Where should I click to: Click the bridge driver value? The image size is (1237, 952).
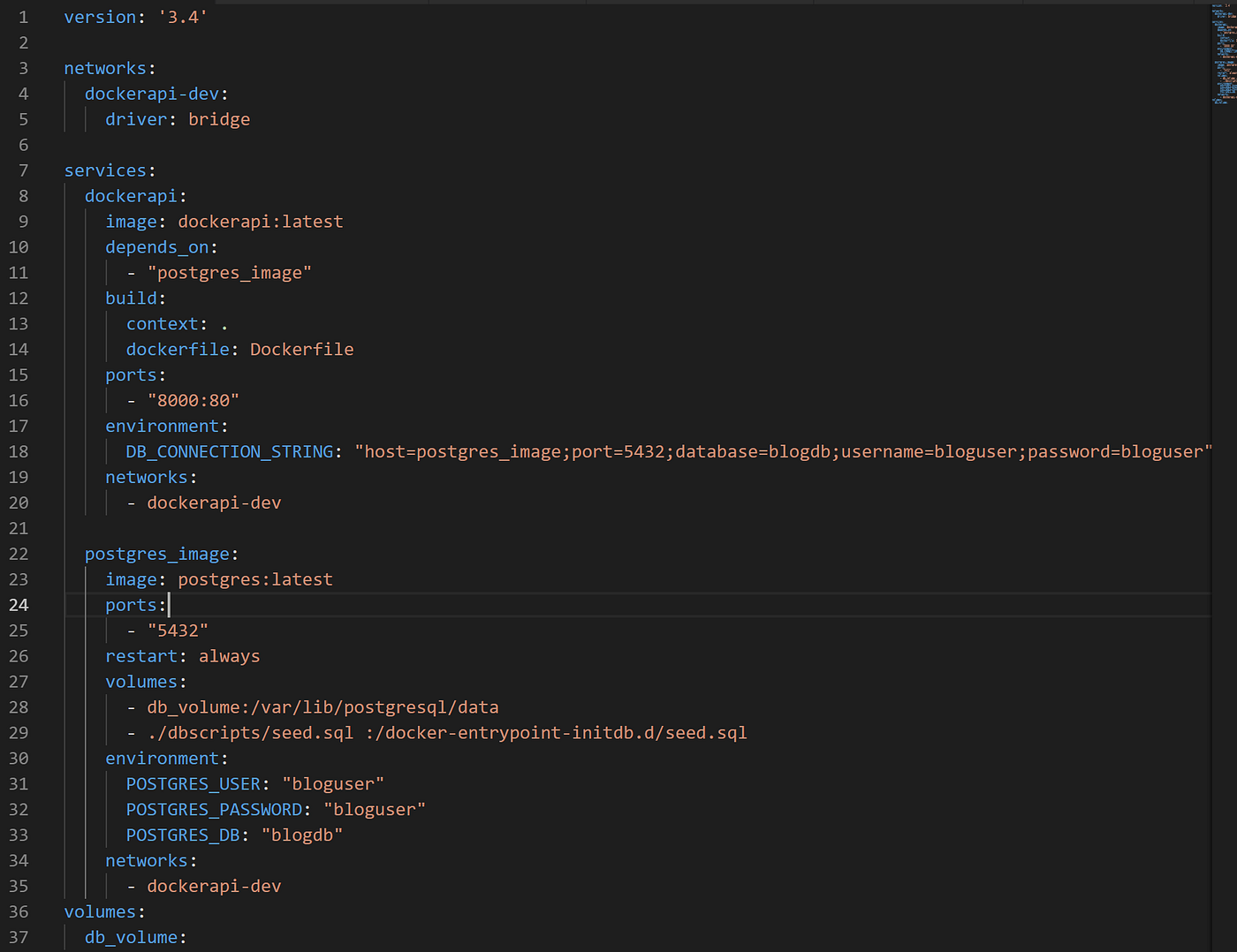point(218,118)
